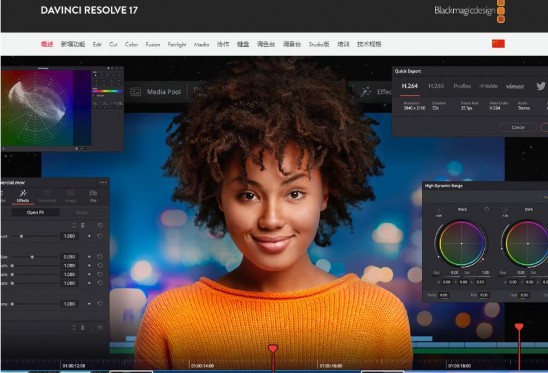Click timecode 01:00:16:00 on the ruler

click(x=331, y=366)
